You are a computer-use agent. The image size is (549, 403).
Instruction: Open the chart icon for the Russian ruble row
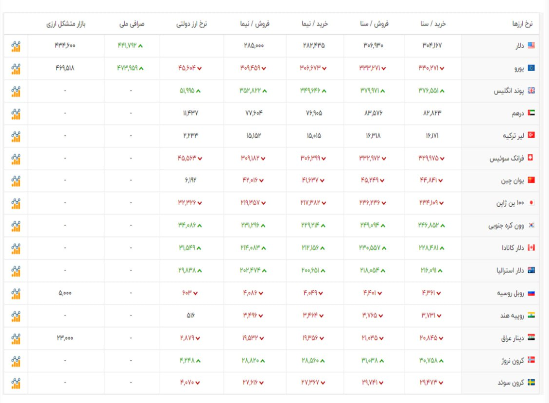click(16, 293)
